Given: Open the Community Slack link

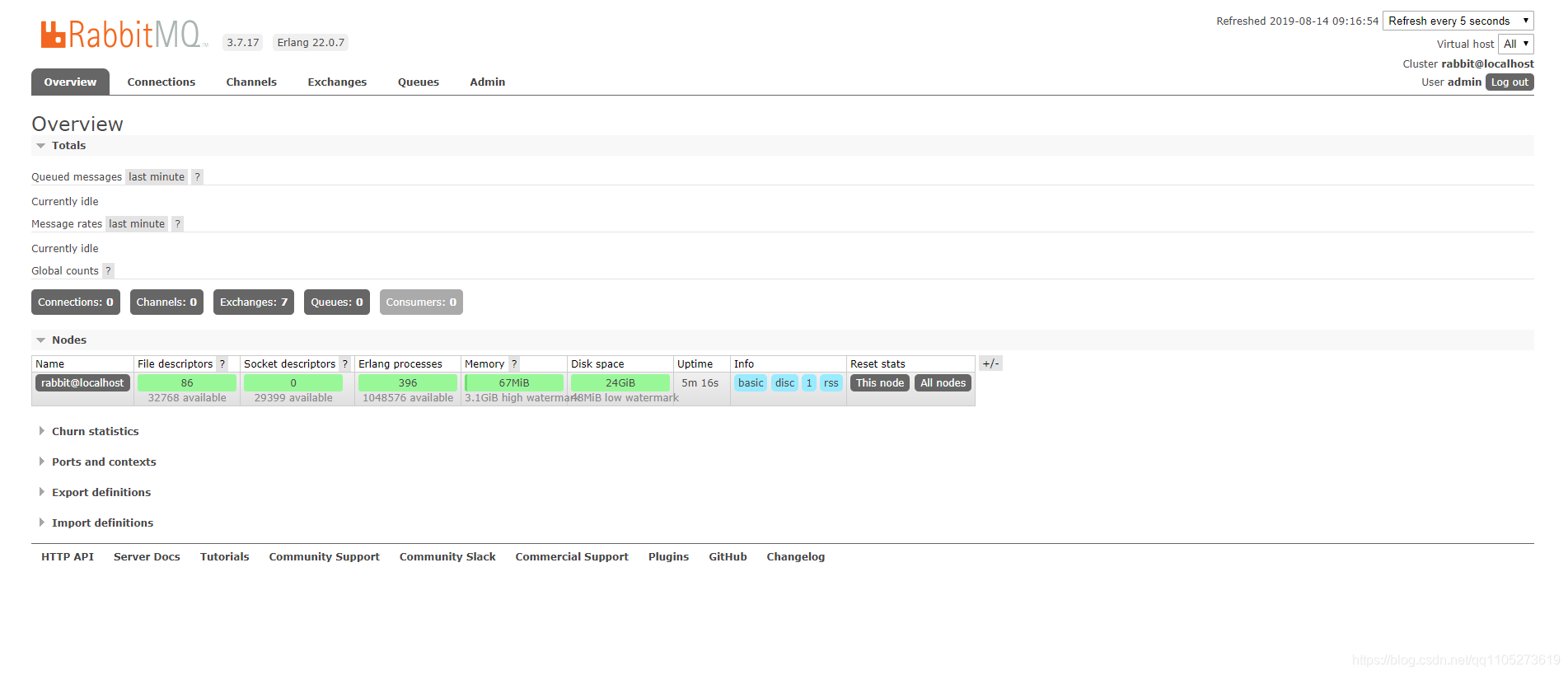Looking at the screenshot, I should point(447,556).
